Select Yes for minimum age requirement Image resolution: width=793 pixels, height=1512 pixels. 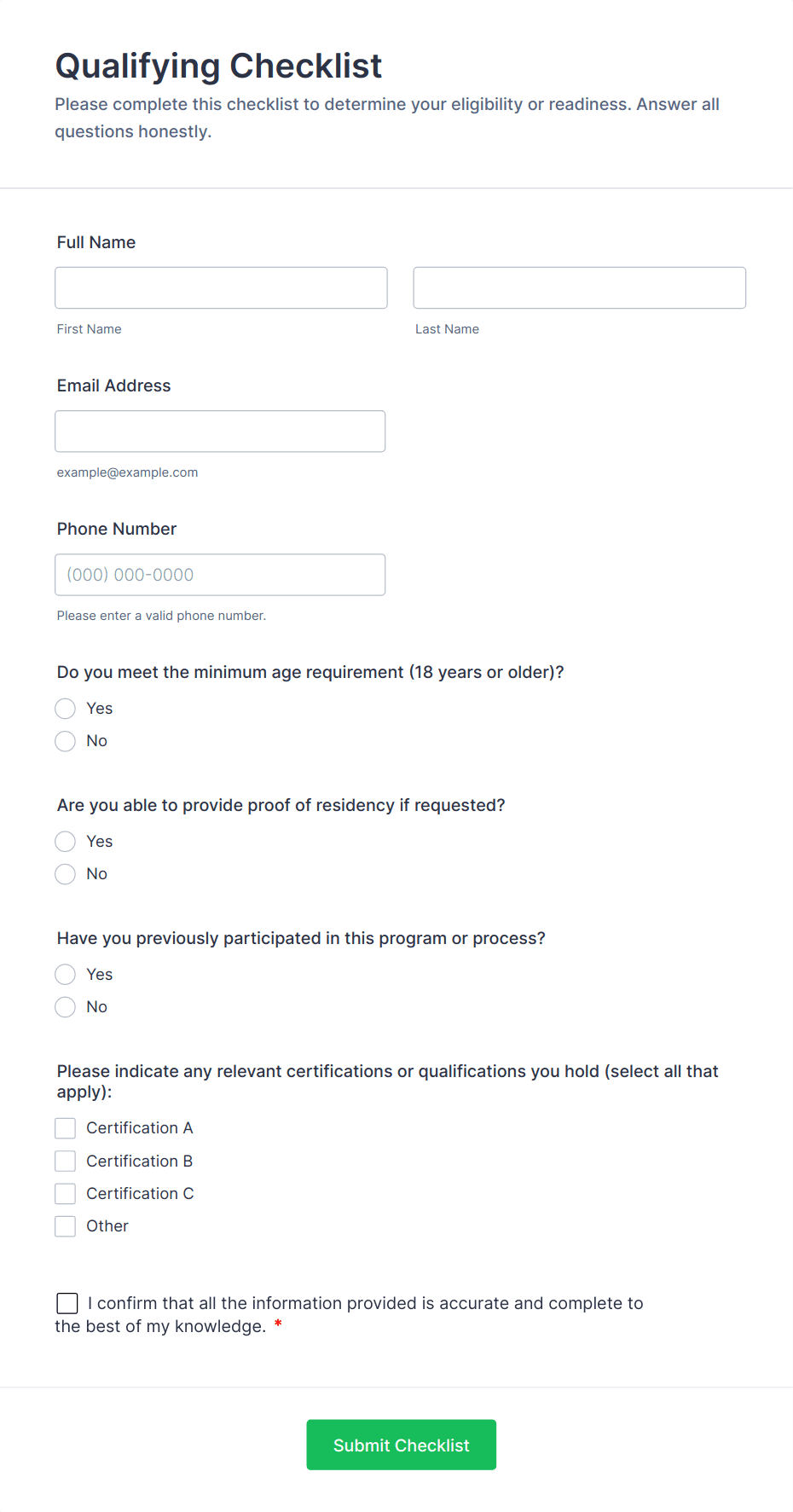(66, 709)
